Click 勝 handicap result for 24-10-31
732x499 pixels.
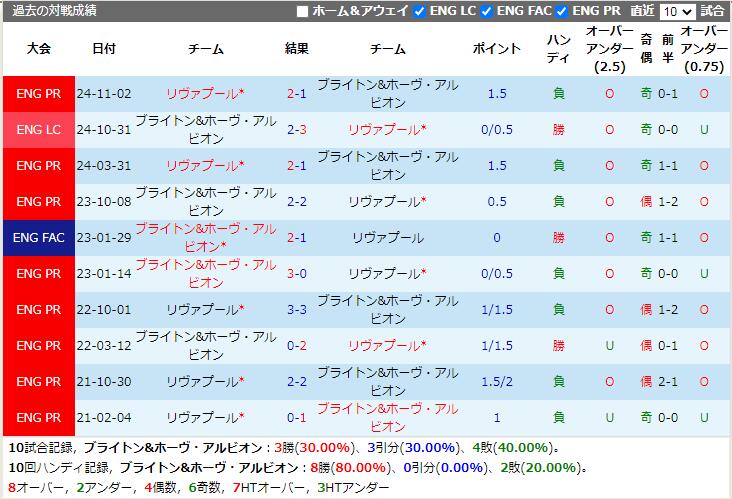[x=559, y=130]
